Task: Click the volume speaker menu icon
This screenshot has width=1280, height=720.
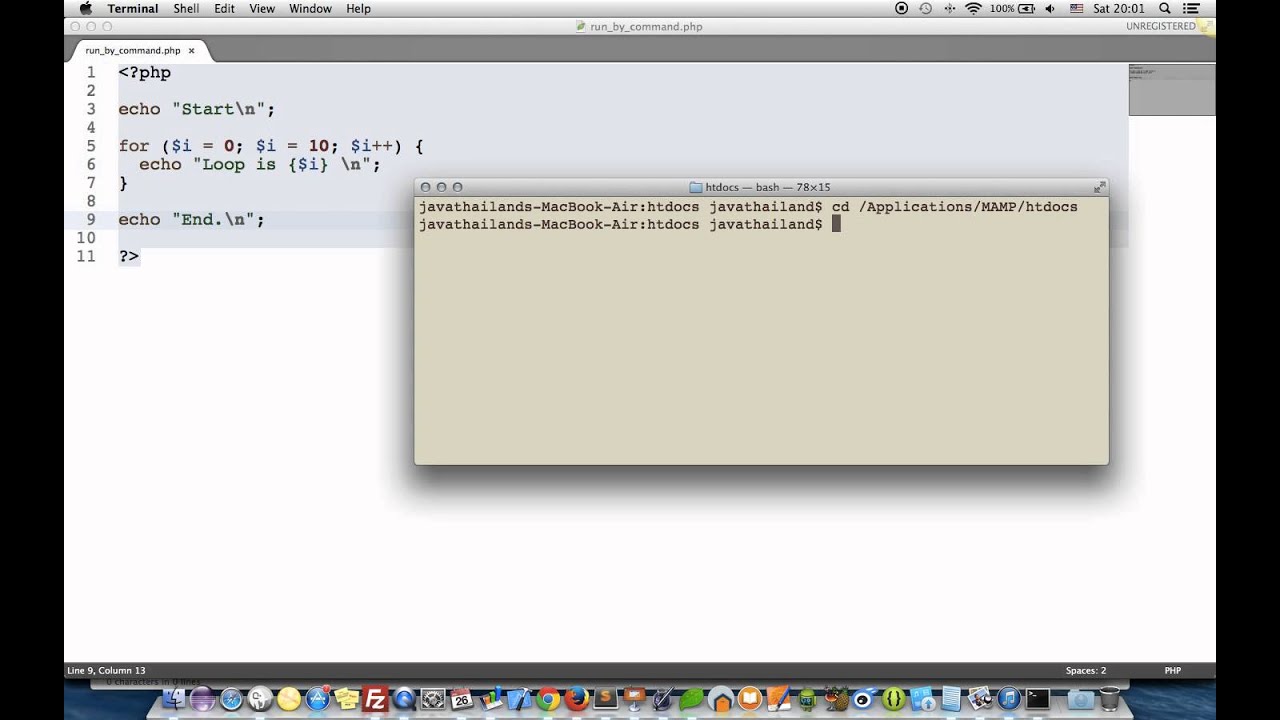Action: click(x=1049, y=8)
